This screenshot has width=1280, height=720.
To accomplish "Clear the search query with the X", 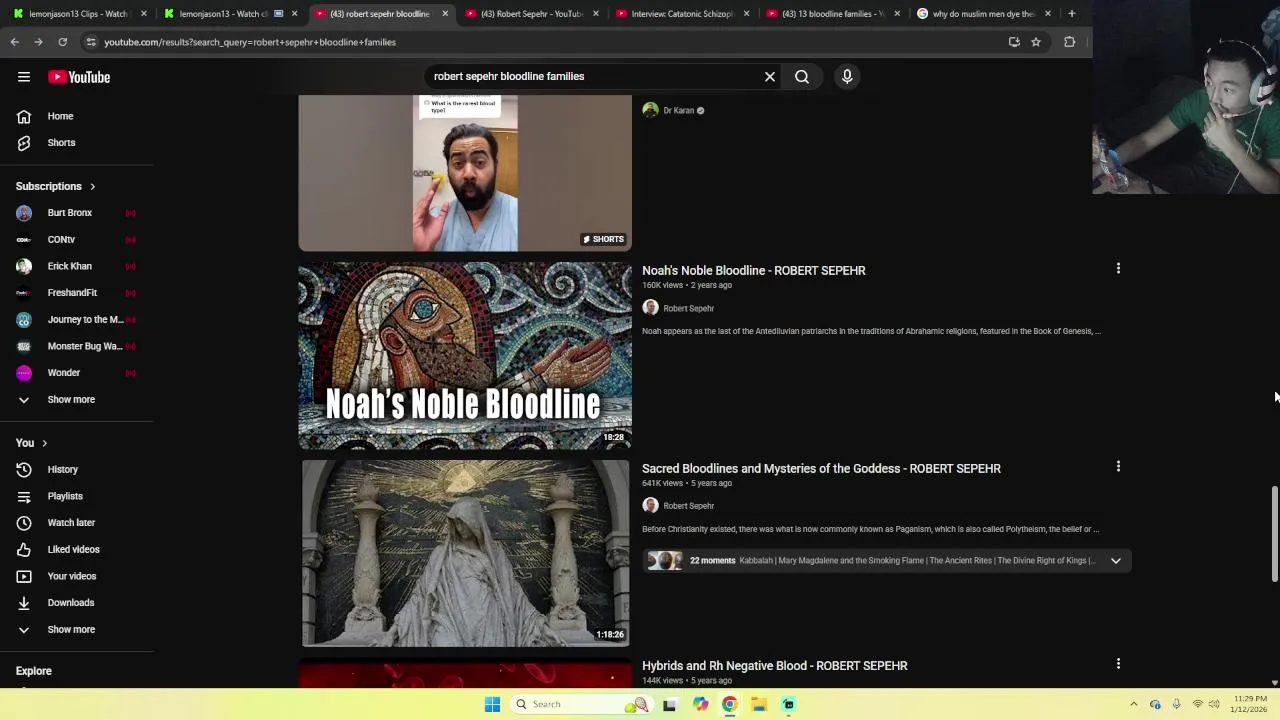I will click(x=770, y=76).
